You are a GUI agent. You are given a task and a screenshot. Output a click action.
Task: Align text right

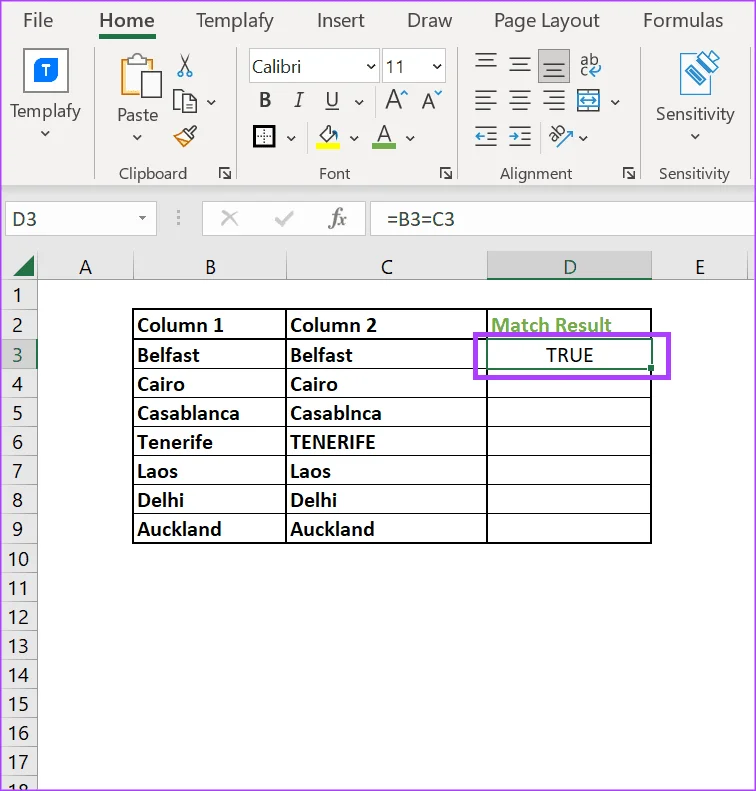[x=554, y=100]
